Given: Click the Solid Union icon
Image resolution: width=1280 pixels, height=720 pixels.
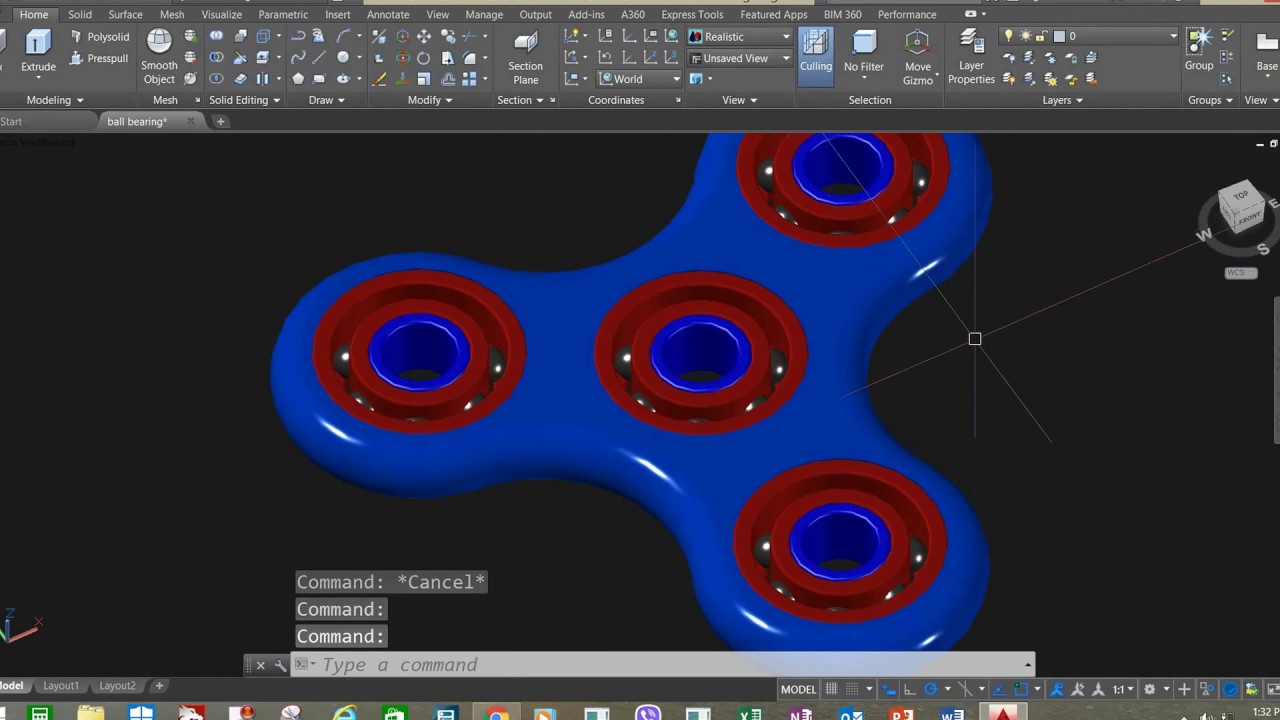Looking at the screenshot, I should pyautogui.click(x=216, y=35).
